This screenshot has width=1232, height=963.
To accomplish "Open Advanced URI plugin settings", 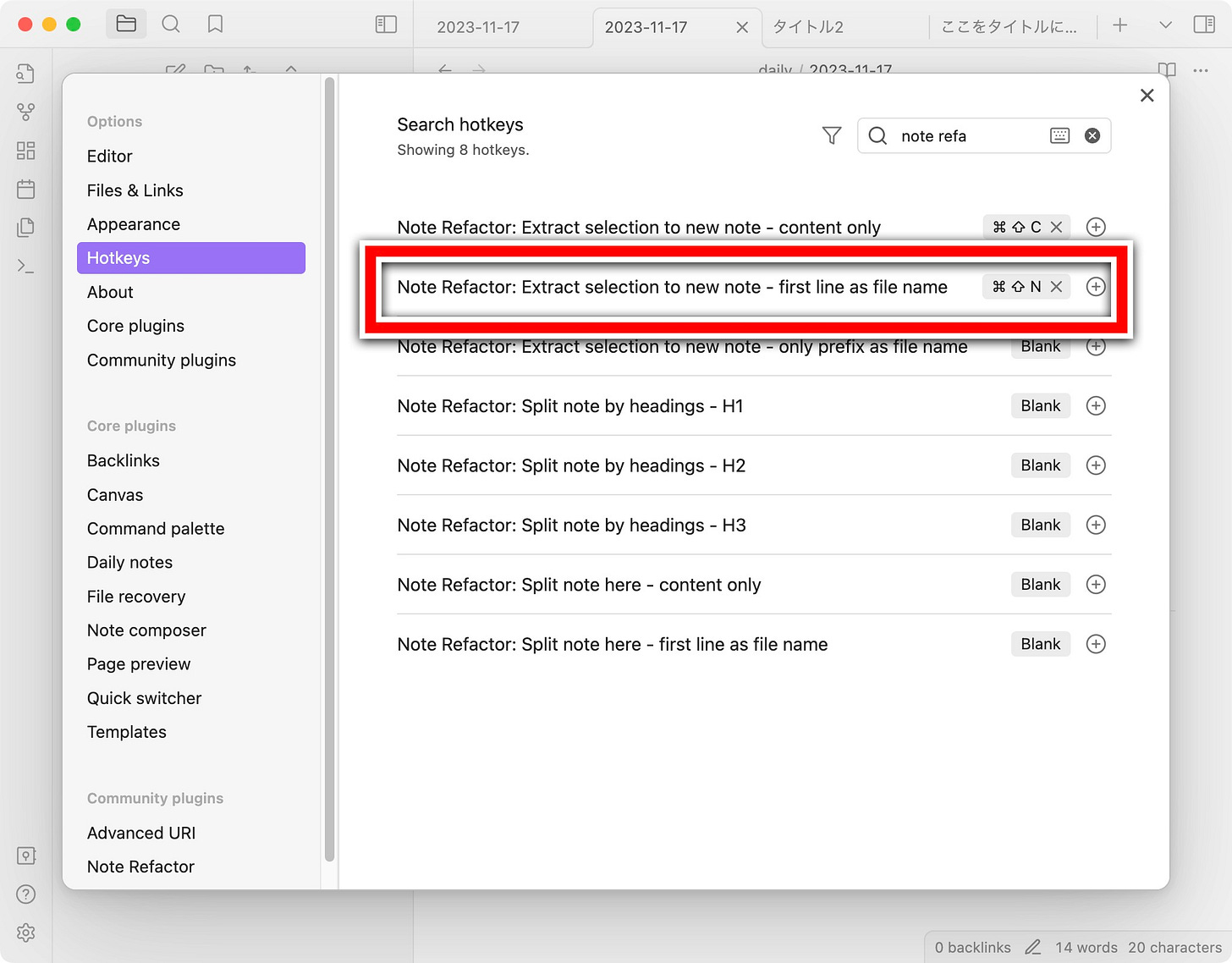I will coord(191,833).
